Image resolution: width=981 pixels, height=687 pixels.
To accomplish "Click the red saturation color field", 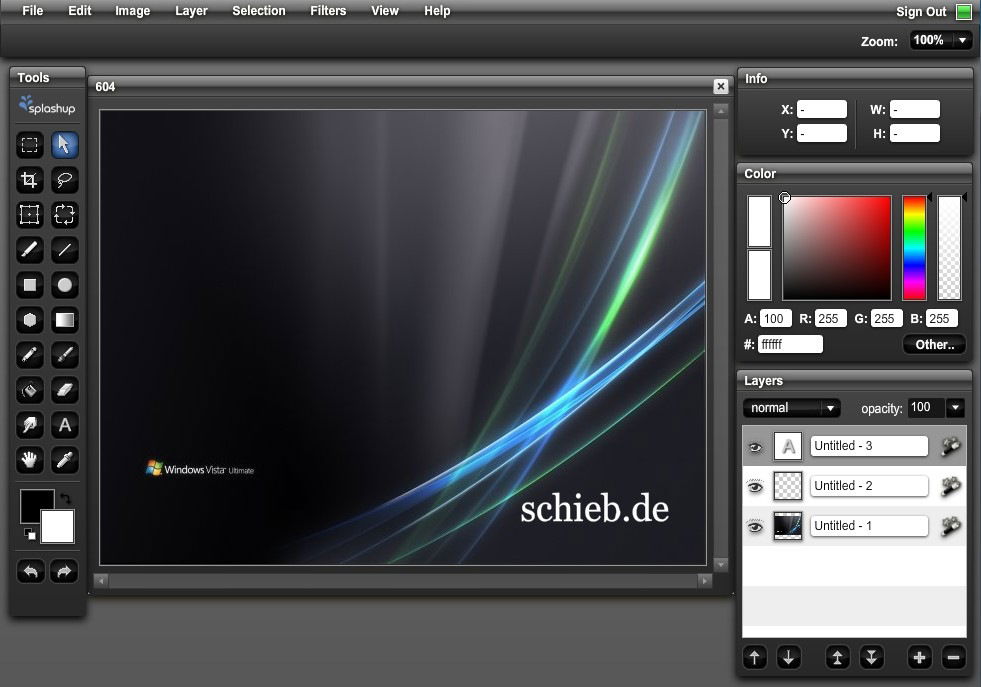I will (837, 248).
